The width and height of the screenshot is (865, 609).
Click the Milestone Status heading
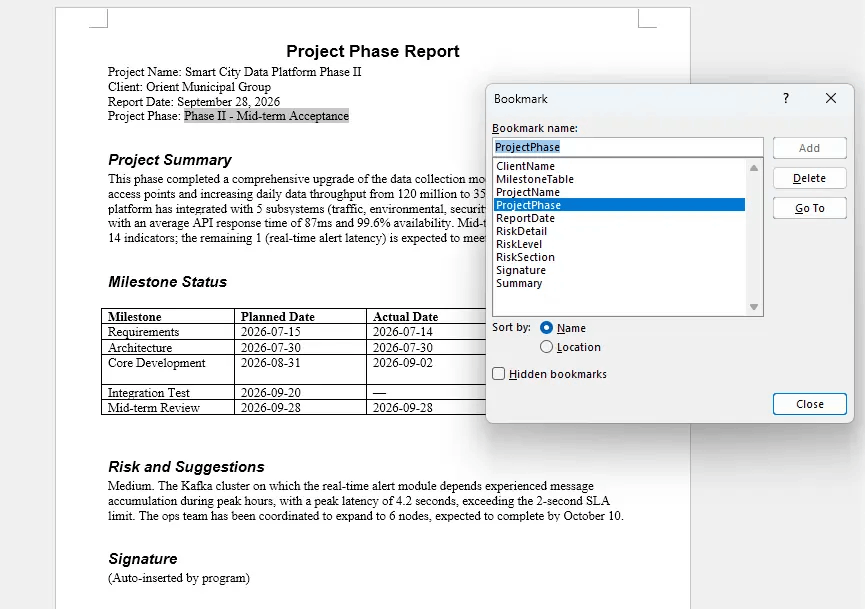click(x=168, y=282)
